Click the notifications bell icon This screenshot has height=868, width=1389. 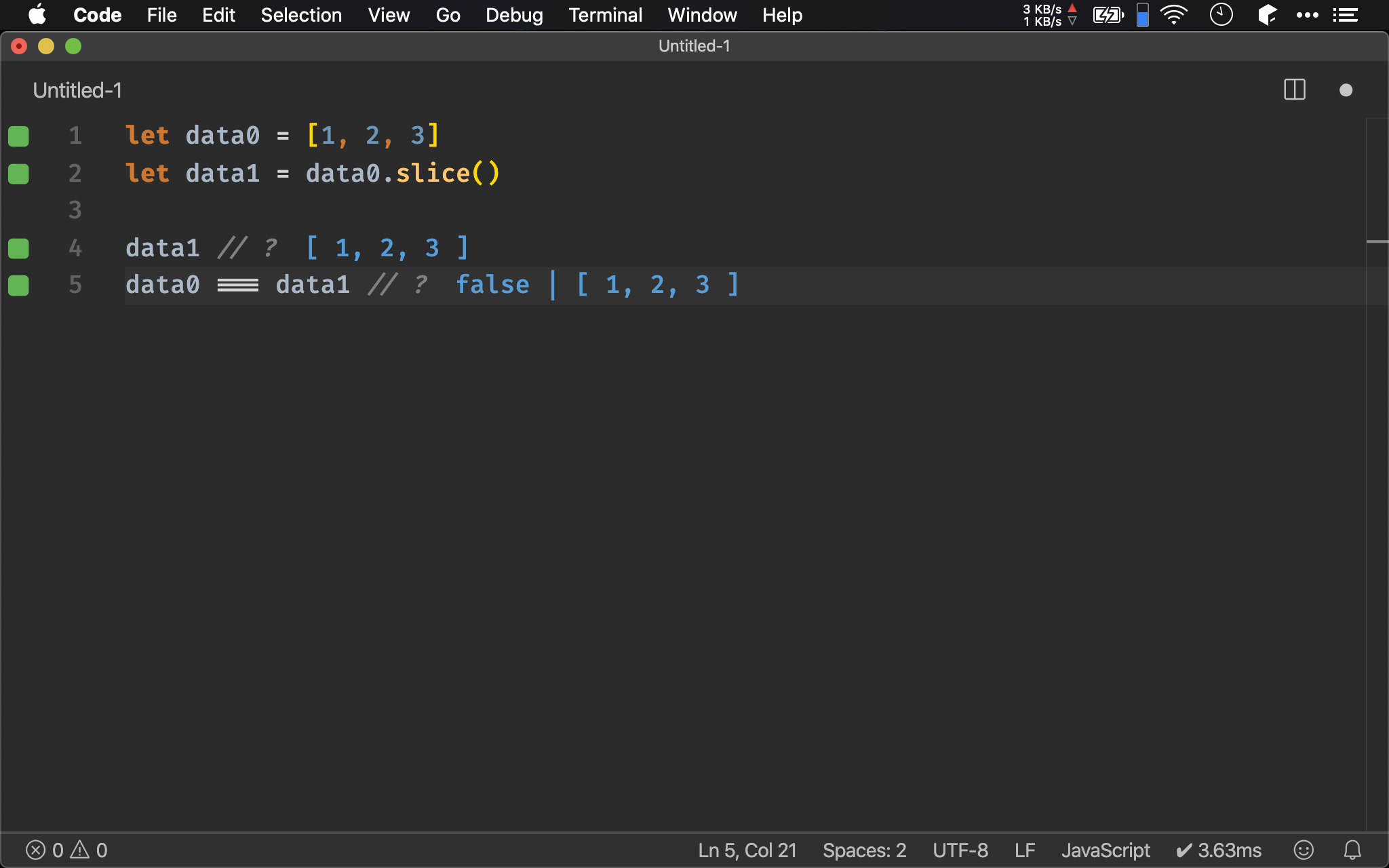click(1351, 849)
